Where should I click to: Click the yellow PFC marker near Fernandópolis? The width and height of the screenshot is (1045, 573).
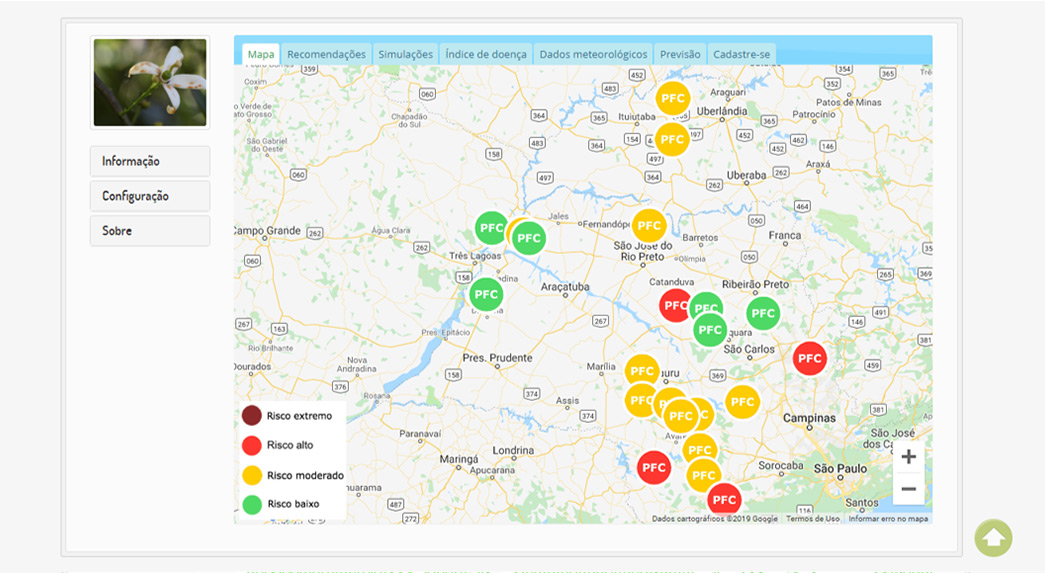[648, 226]
